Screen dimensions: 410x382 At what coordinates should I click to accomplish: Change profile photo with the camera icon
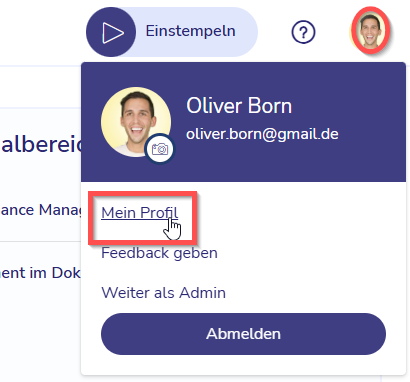click(x=160, y=149)
